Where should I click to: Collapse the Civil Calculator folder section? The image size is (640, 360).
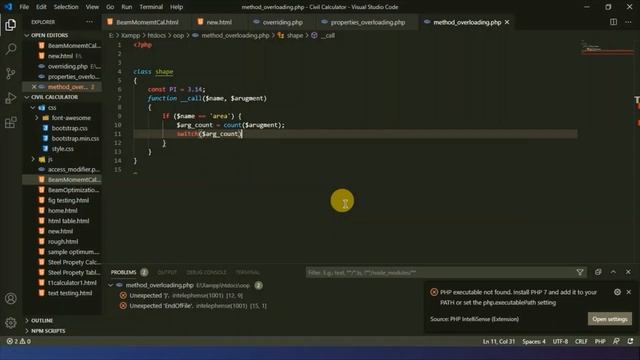tap(27, 97)
